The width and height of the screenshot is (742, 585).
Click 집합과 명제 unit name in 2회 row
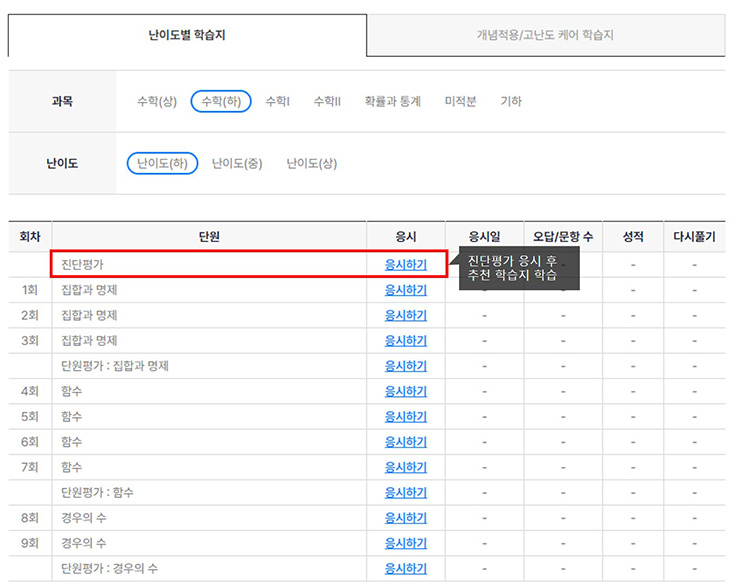click(89, 315)
